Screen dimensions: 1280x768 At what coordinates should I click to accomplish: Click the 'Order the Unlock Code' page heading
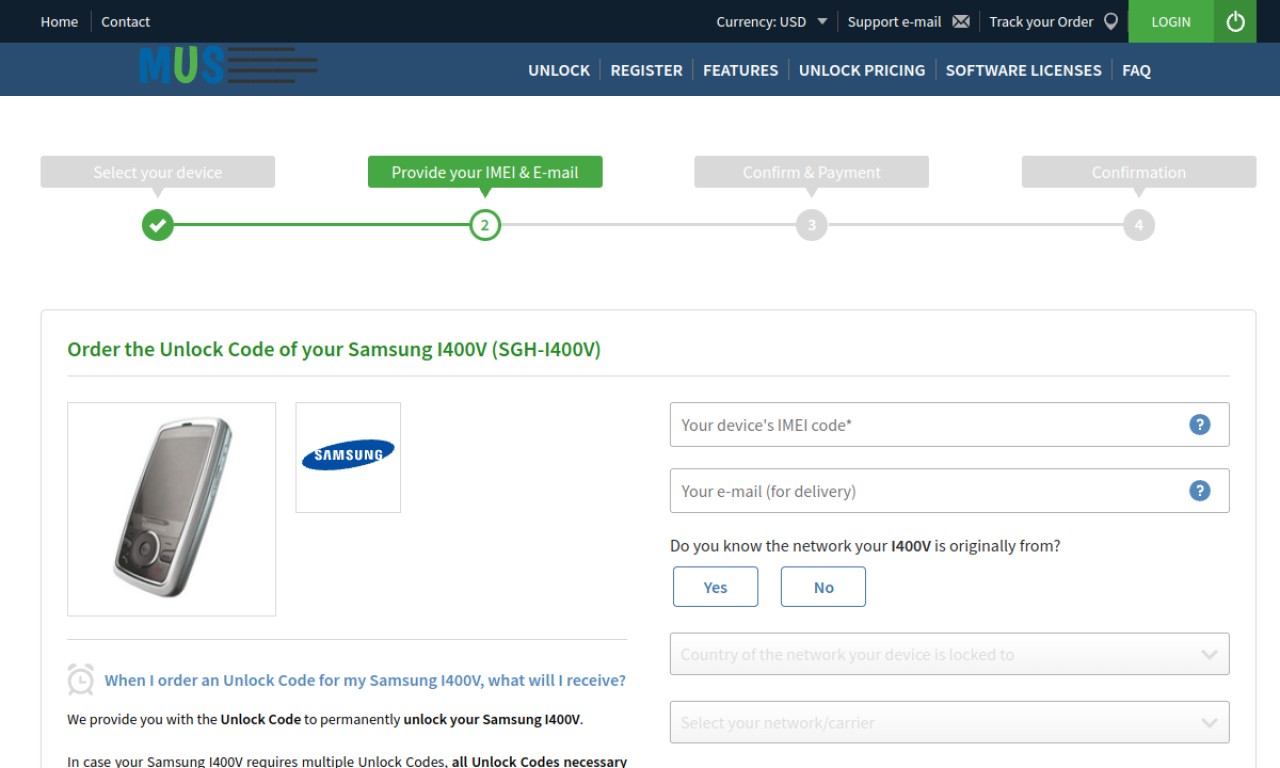pos(334,349)
